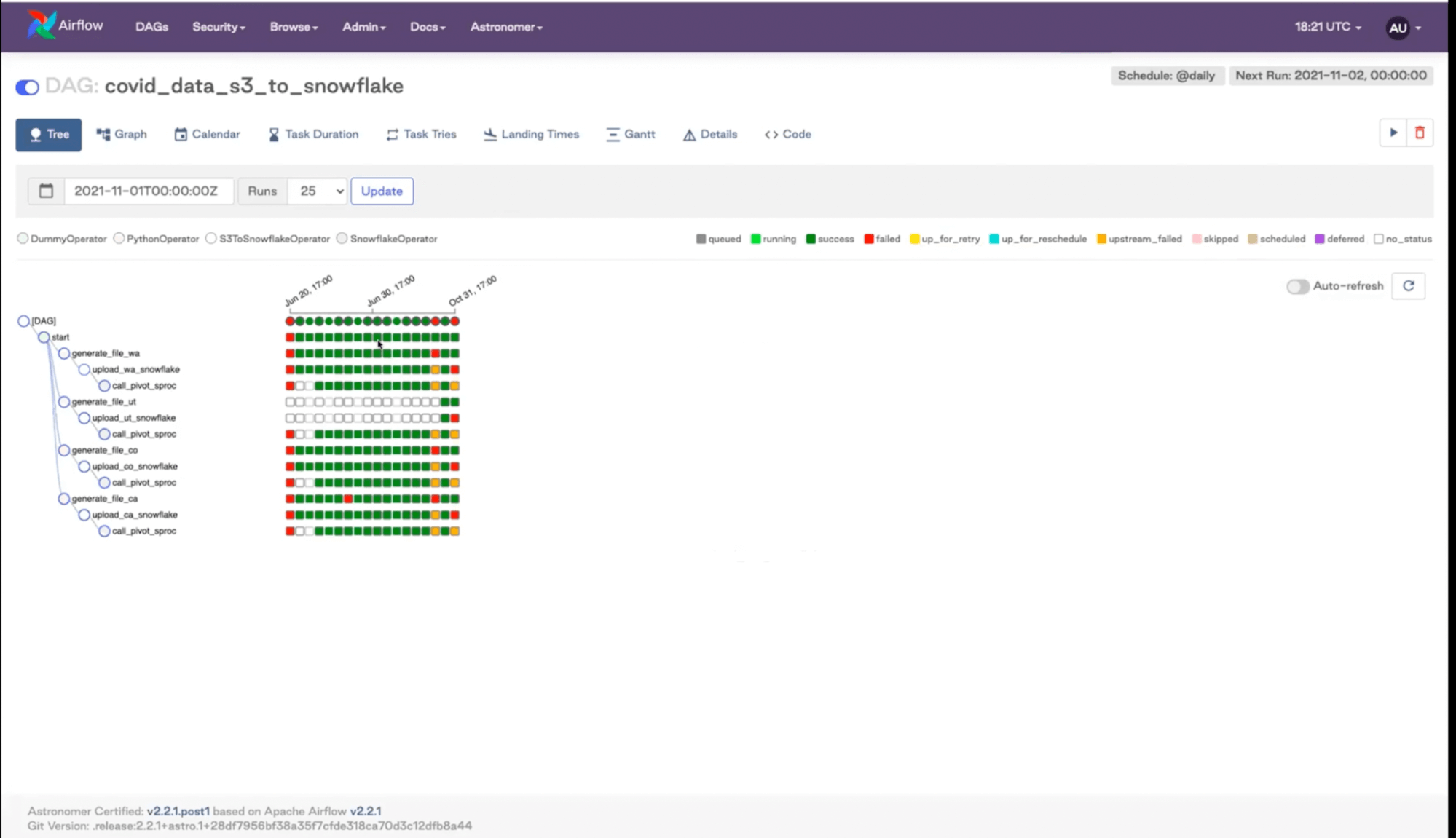Open the Landing Times chart view
The width and height of the screenshot is (1456, 838).
pyautogui.click(x=531, y=135)
